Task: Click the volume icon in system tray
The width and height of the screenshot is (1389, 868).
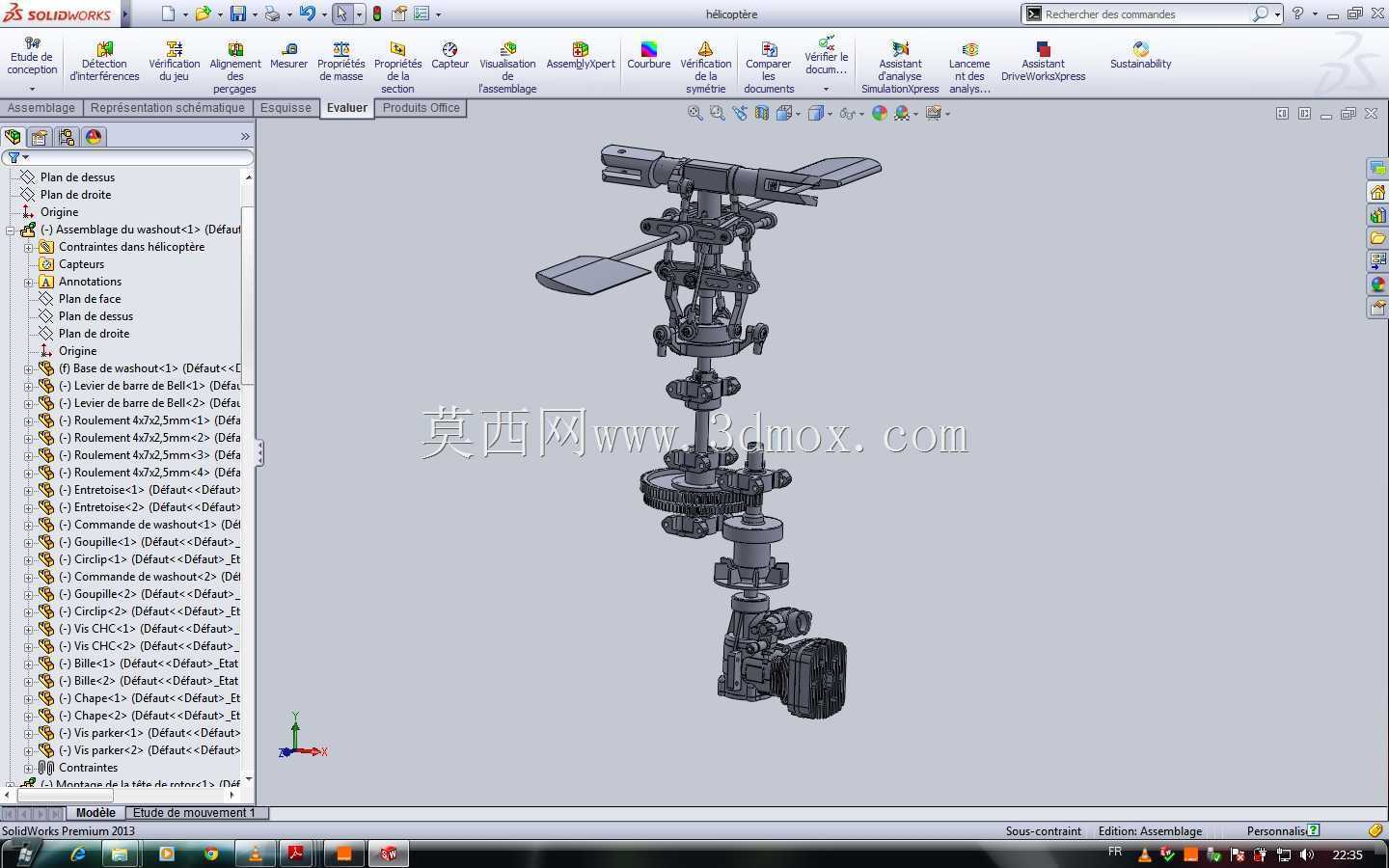Action: coord(1306,854)
